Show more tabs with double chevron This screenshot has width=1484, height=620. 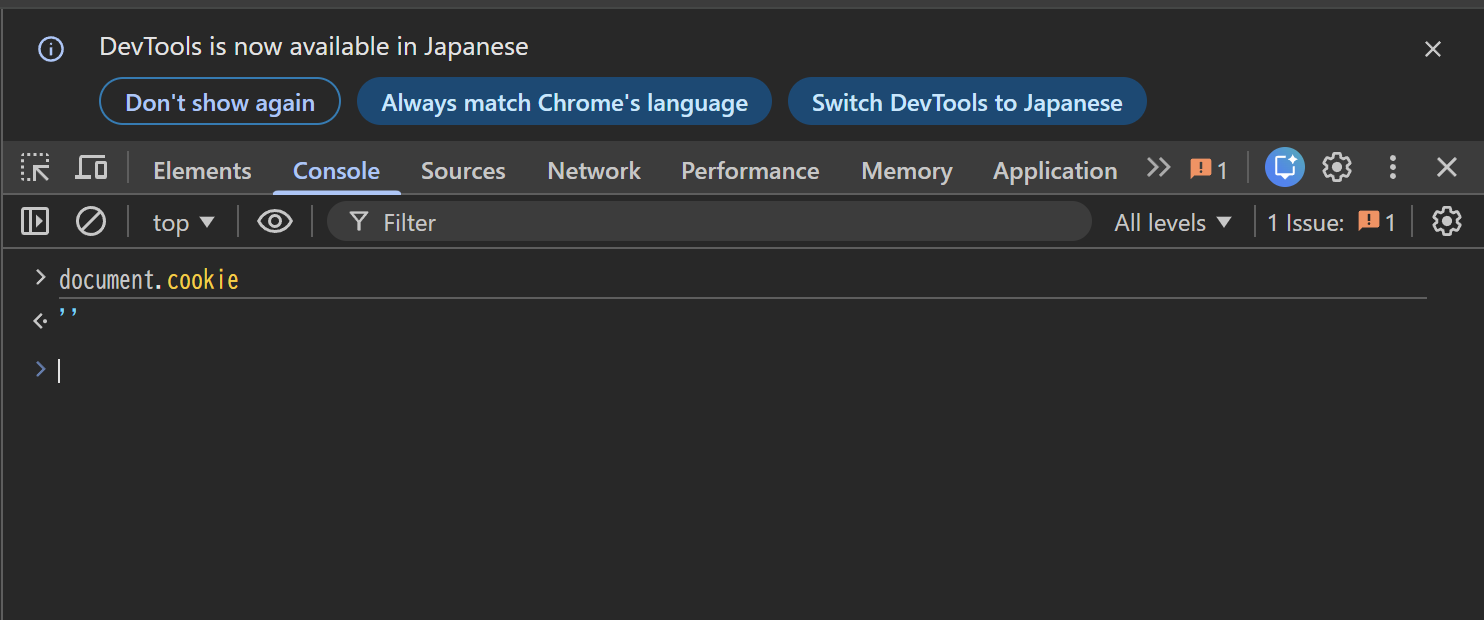[1158, 168]
